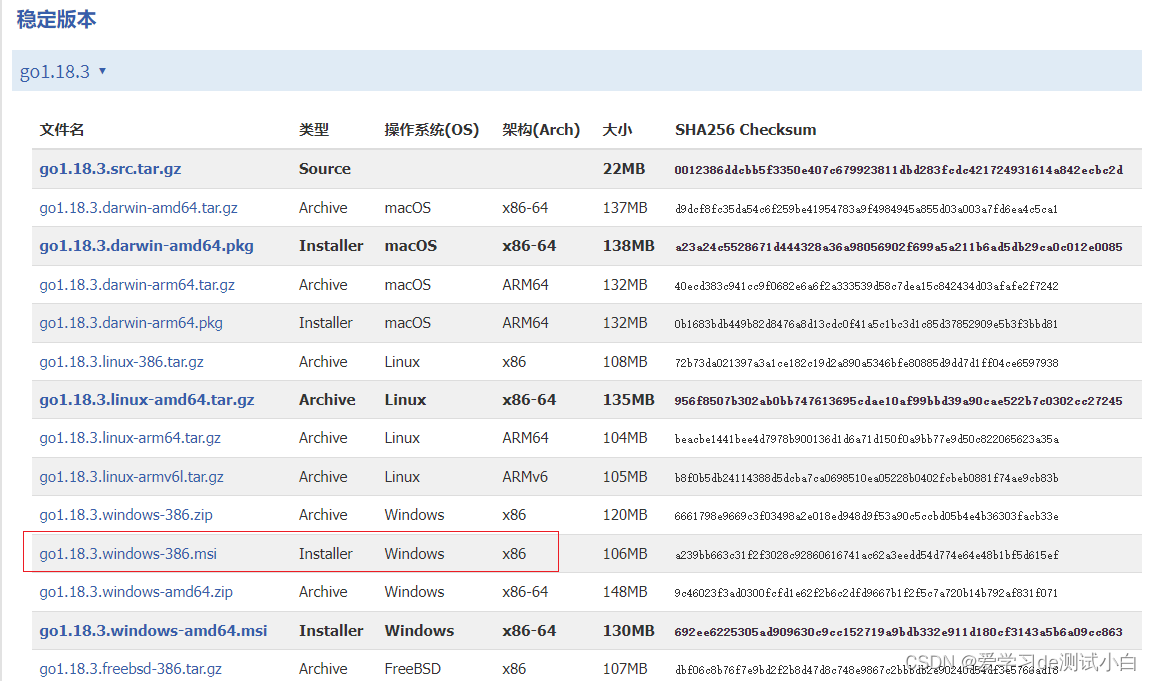Select ARM64 cell in linux-arm64 row
Screen dimensions: 1151x681
coord(525,438)
